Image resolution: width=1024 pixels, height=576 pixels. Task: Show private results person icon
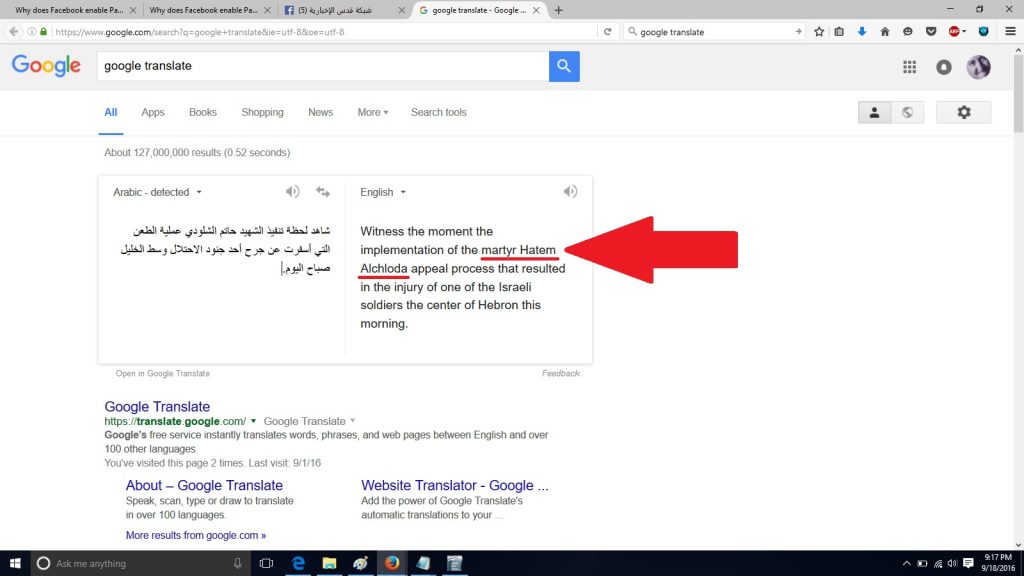(x=874, y=112)
